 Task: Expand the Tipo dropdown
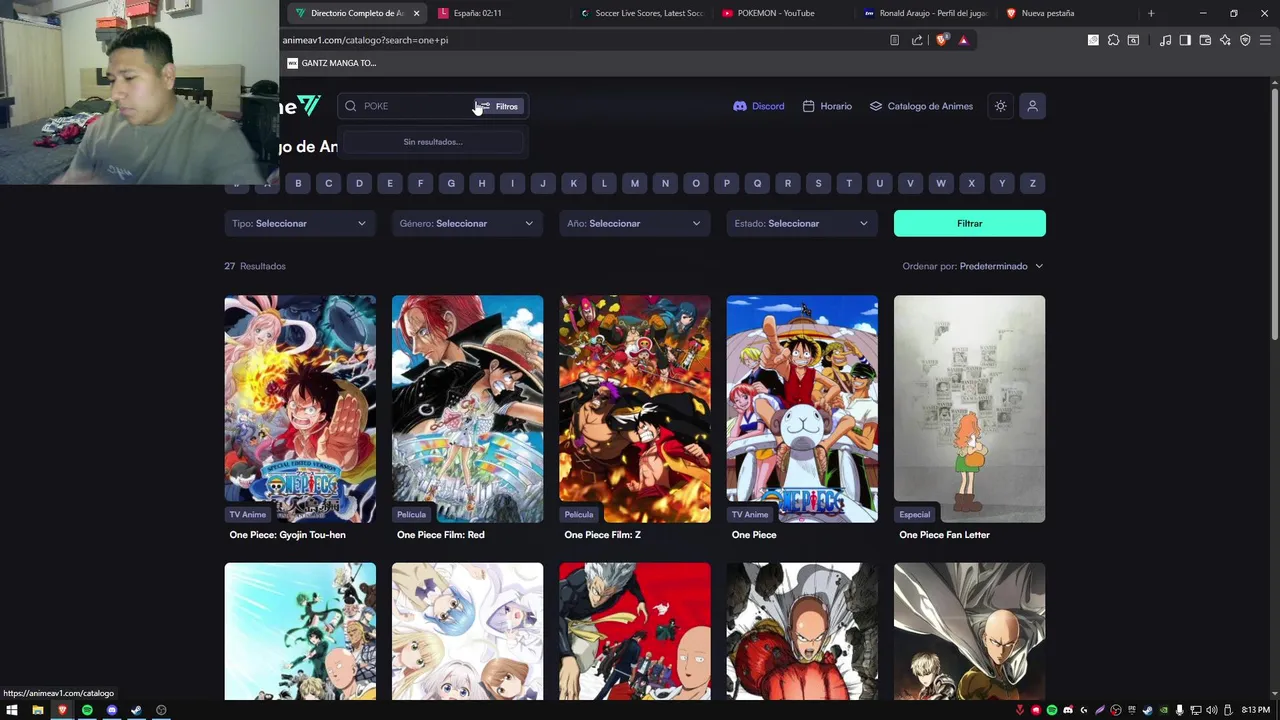(x=300, y=223)
